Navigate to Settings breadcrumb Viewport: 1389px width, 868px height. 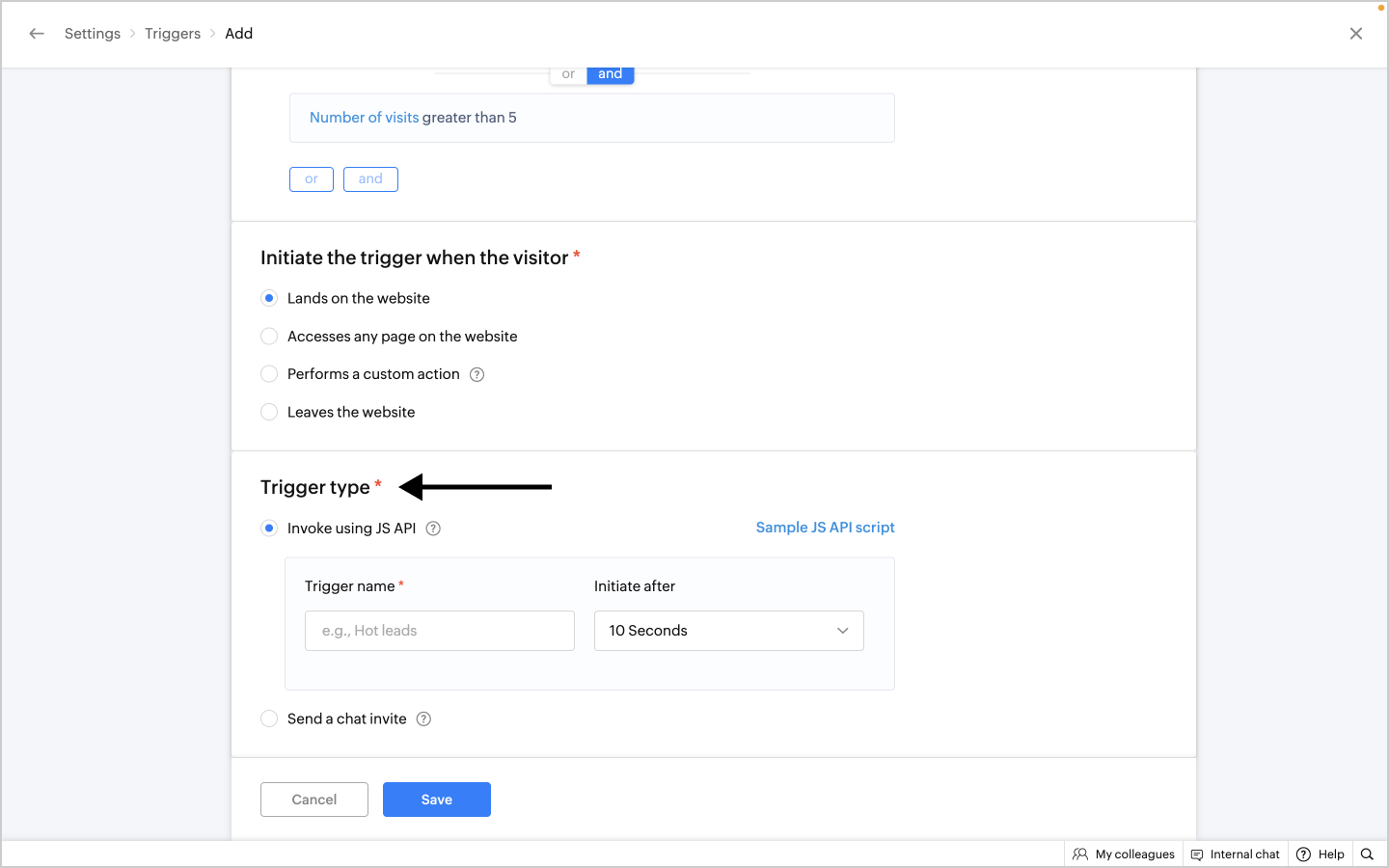pos(93,34)
